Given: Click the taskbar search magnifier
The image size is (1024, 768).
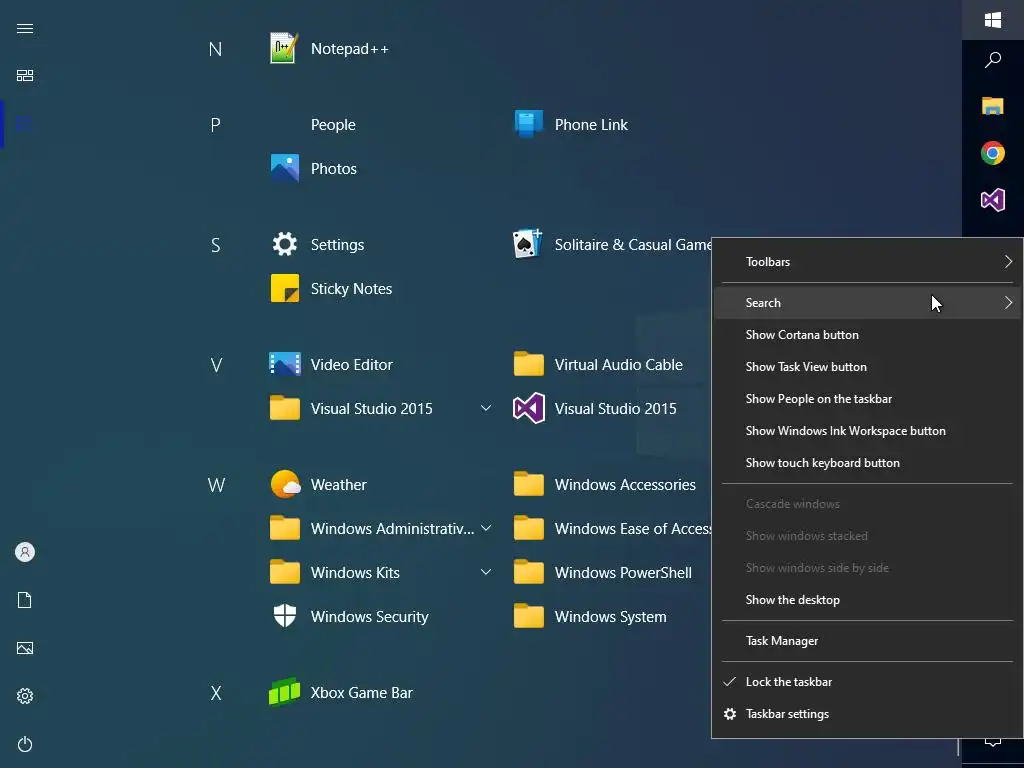Looking at the screenshot, I should 993,60.
